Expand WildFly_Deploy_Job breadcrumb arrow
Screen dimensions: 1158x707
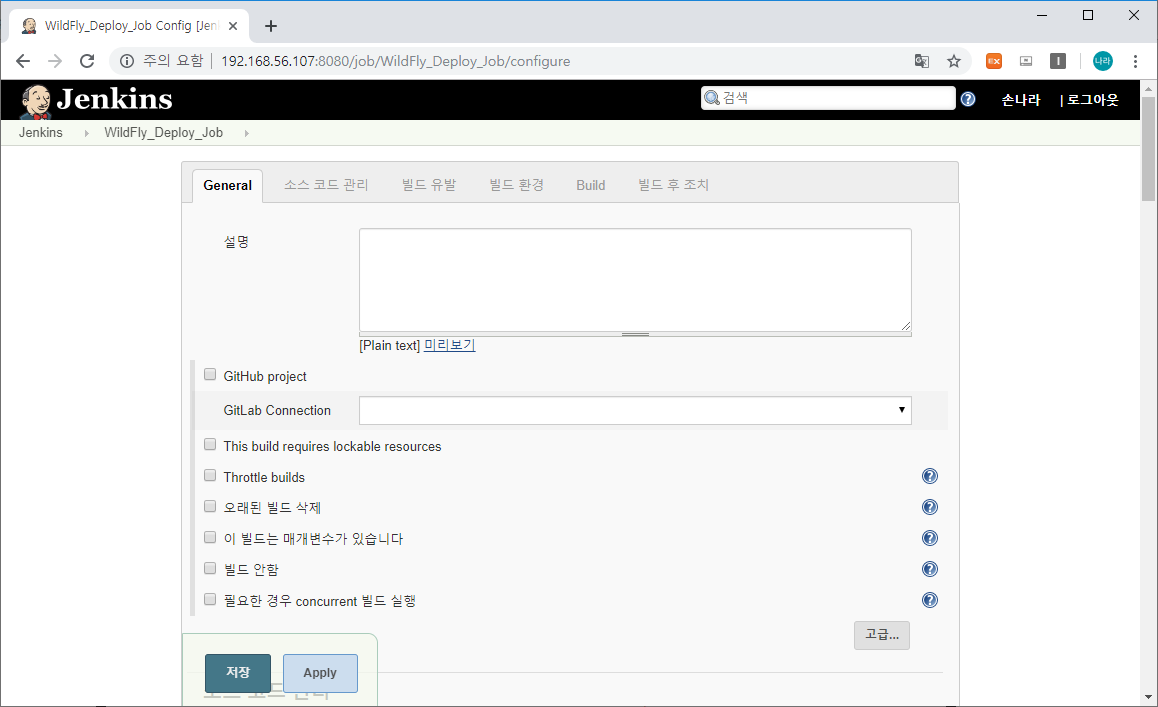click(246, 133)
